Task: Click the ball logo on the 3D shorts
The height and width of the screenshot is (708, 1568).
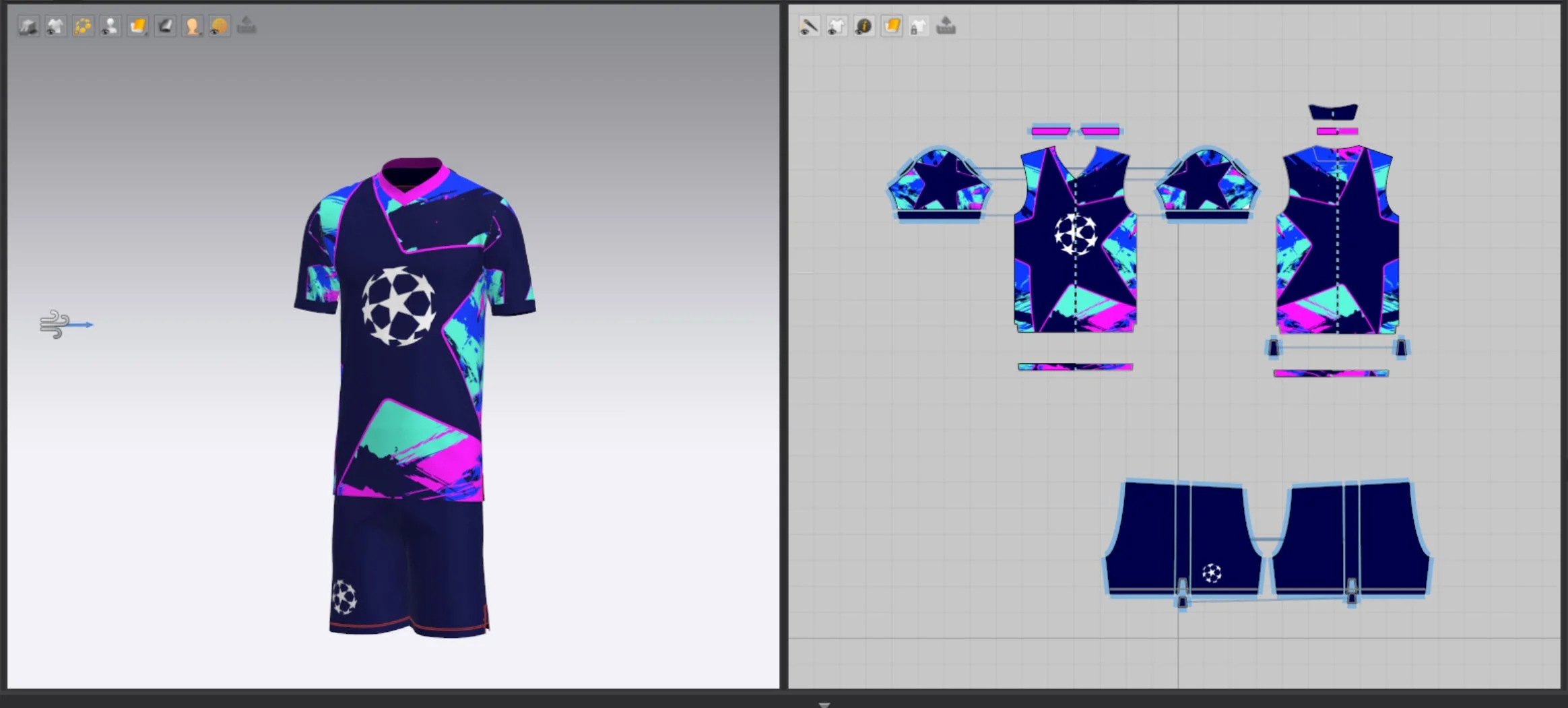Action: (344, 597)
